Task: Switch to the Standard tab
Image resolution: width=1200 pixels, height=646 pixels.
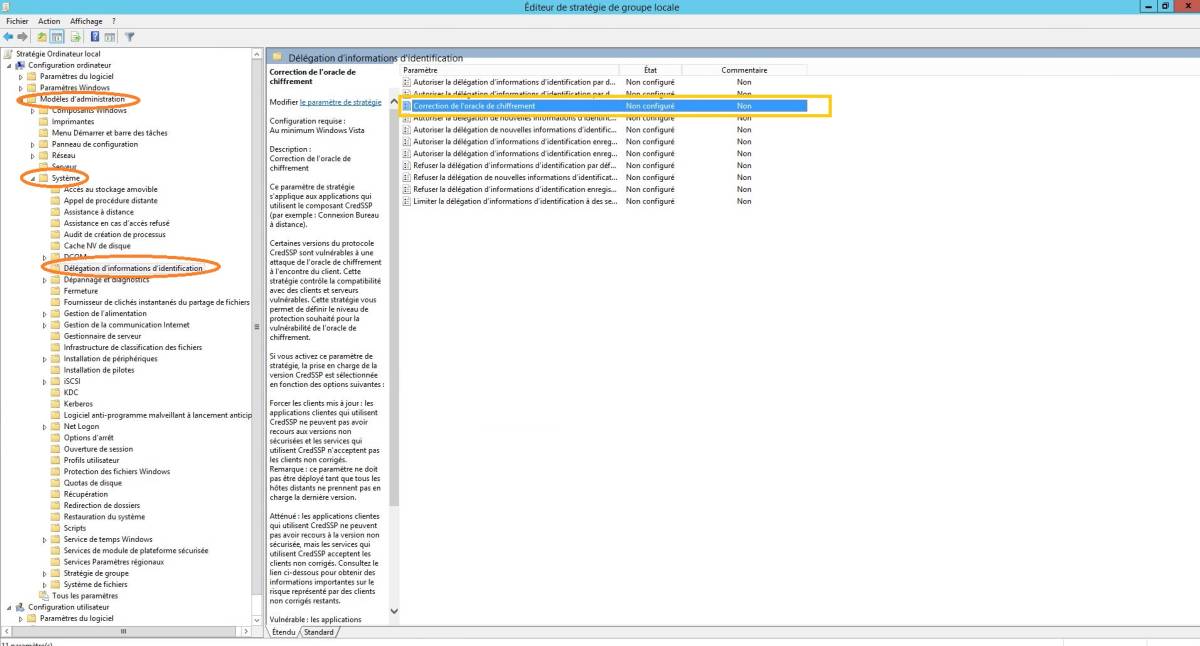Action: pyautogui.click(x=319, y=632)
